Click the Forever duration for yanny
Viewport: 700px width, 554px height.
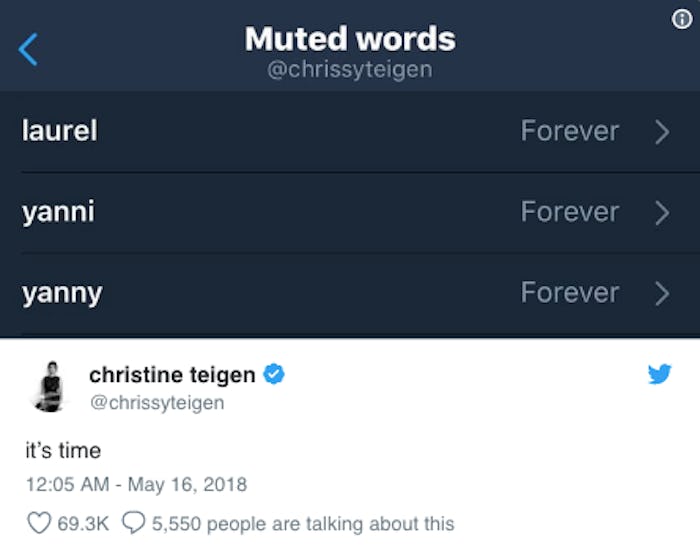pos(569,293)
